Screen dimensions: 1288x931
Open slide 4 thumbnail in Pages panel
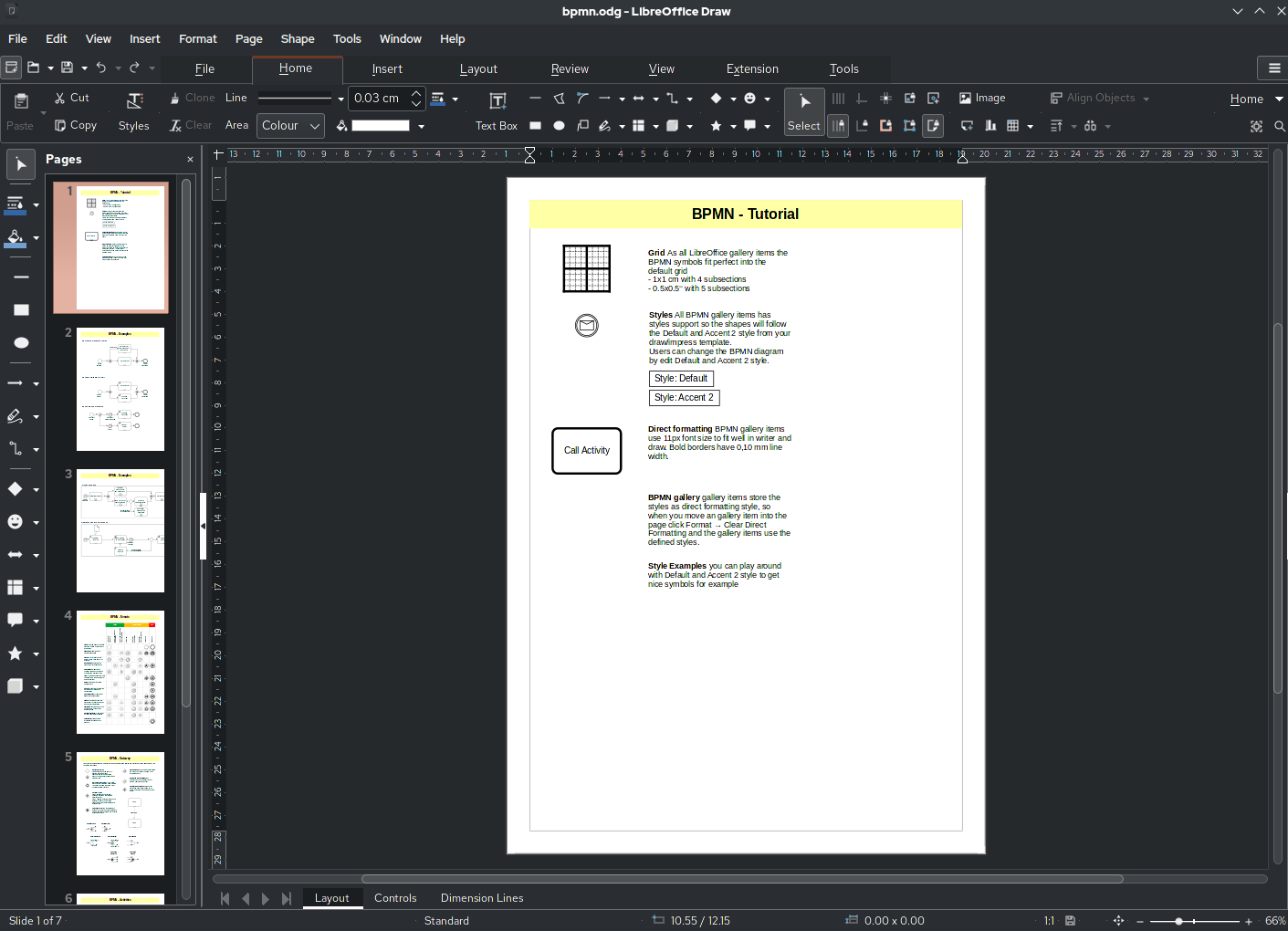click(120, 673)
